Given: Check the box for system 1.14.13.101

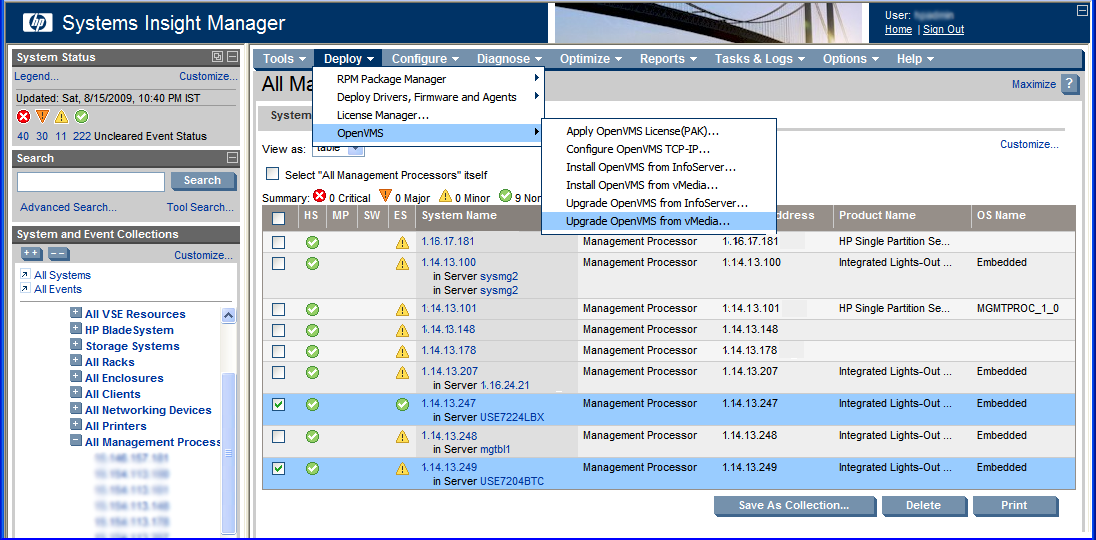Looking at the screenshot, I should pos(278,309).
